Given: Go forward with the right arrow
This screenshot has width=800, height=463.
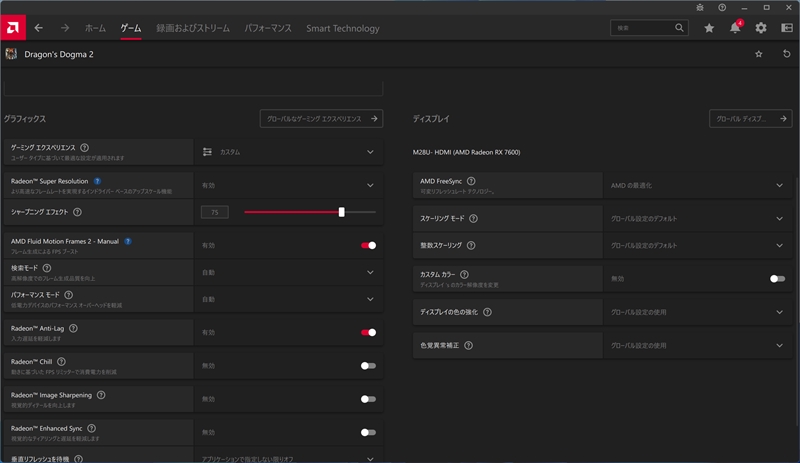Looking at the screenshot, I should pos(65,28).
